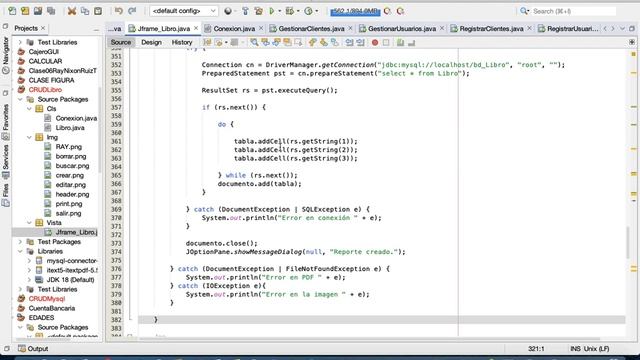Select the Design view button

(x=151, y=42)
